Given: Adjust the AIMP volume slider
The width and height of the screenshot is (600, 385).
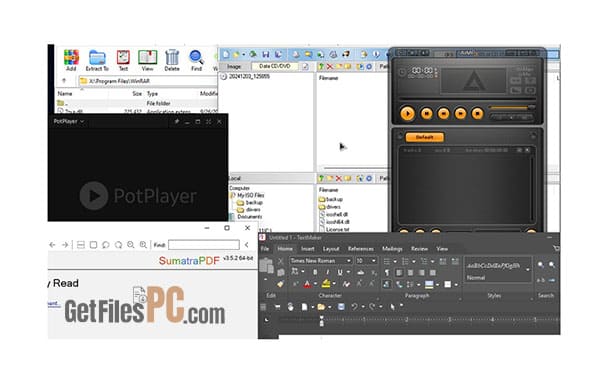Looking at the screenshot, I should coord(512,108).
